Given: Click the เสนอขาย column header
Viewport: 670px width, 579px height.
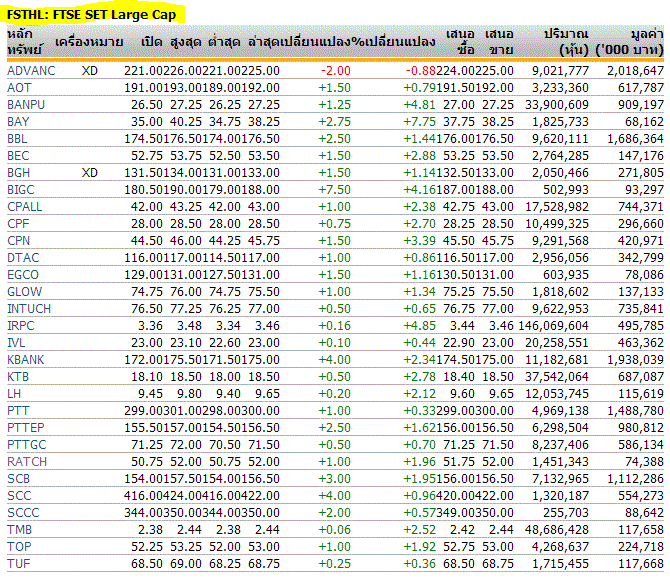Looking at the screenshot, I should tap(499, 41).
